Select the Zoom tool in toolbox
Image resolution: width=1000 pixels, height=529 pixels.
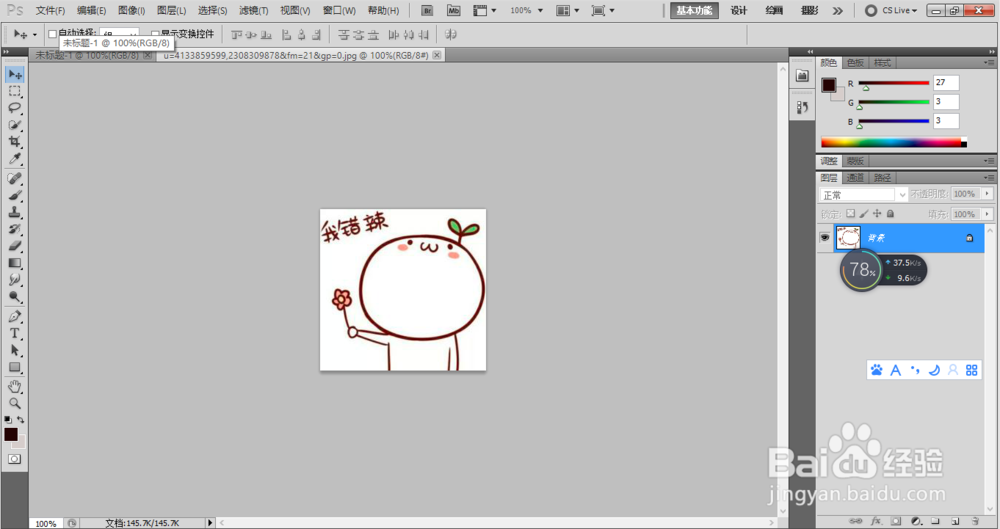click(15, 403)
